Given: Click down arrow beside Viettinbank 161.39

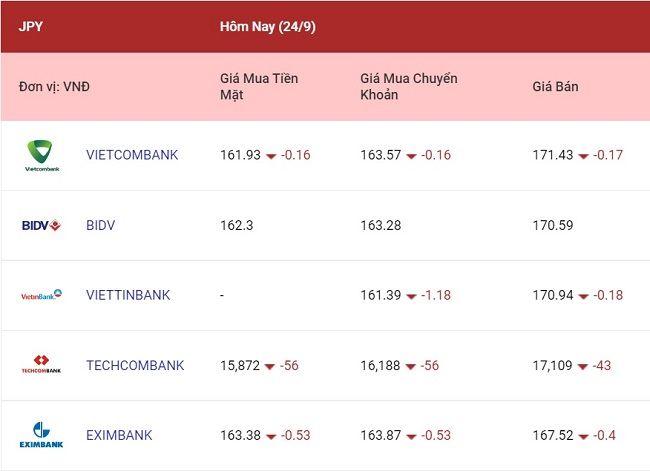Looking at the screenshot, I should [411, 296].
